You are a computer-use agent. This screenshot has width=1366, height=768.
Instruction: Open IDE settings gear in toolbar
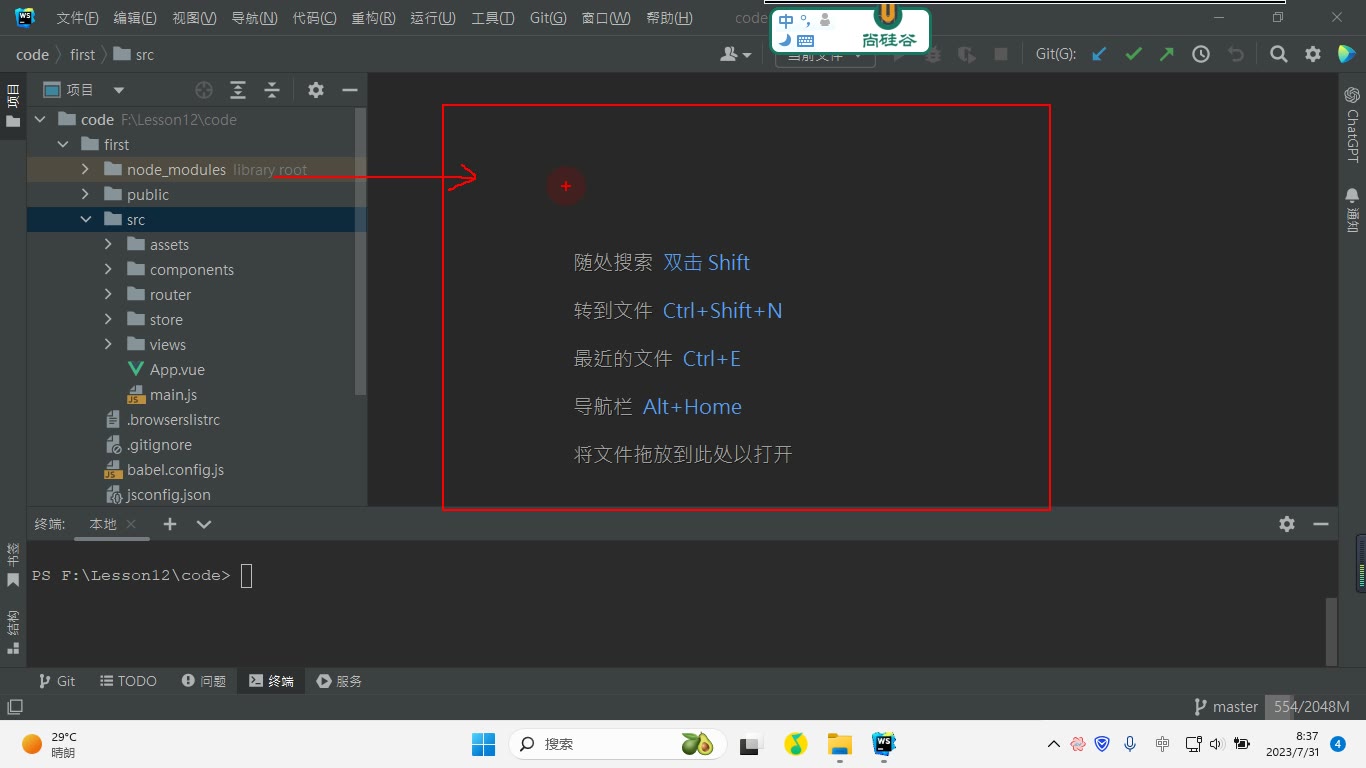point(1313,55)
